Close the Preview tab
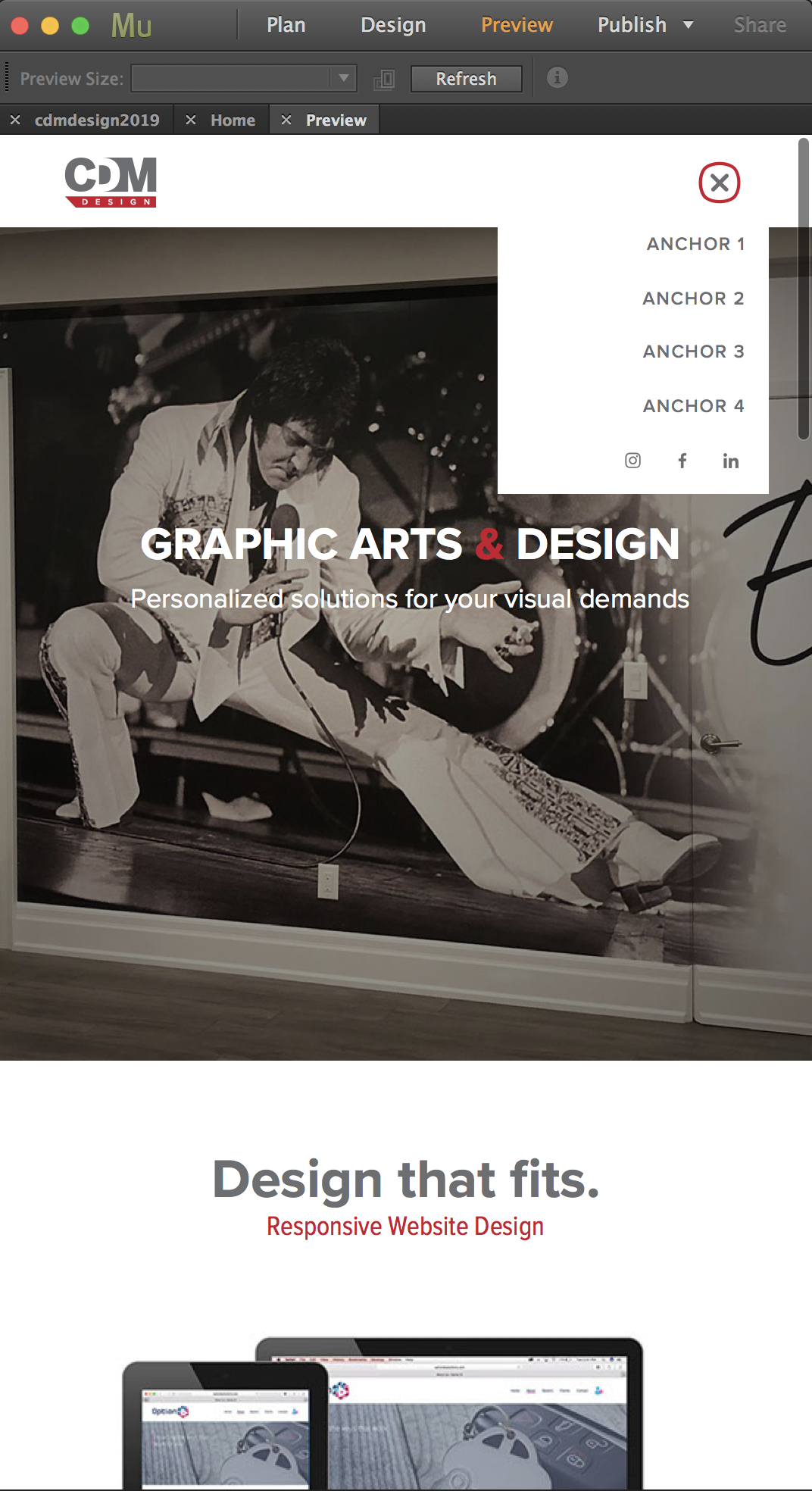 point(286,120)
